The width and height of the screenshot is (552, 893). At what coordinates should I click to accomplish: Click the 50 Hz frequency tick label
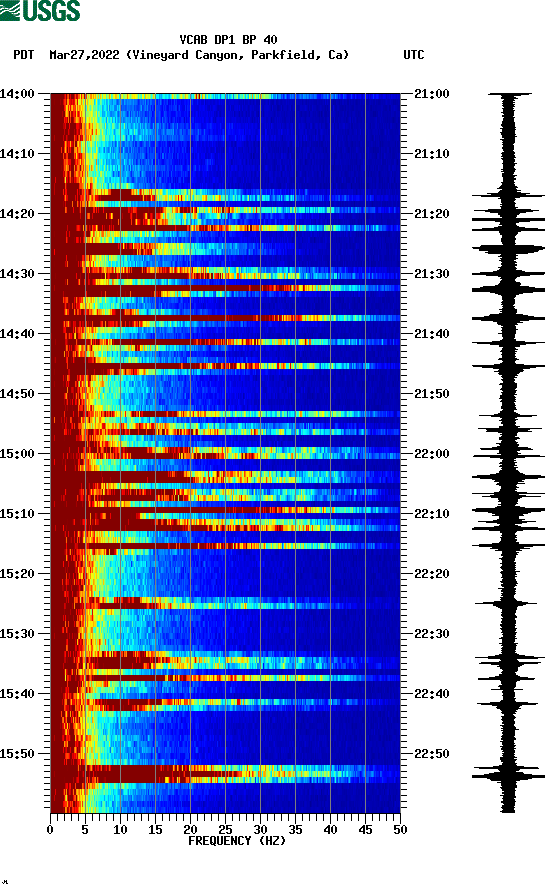pyautogui.click(x=400, y=830)
